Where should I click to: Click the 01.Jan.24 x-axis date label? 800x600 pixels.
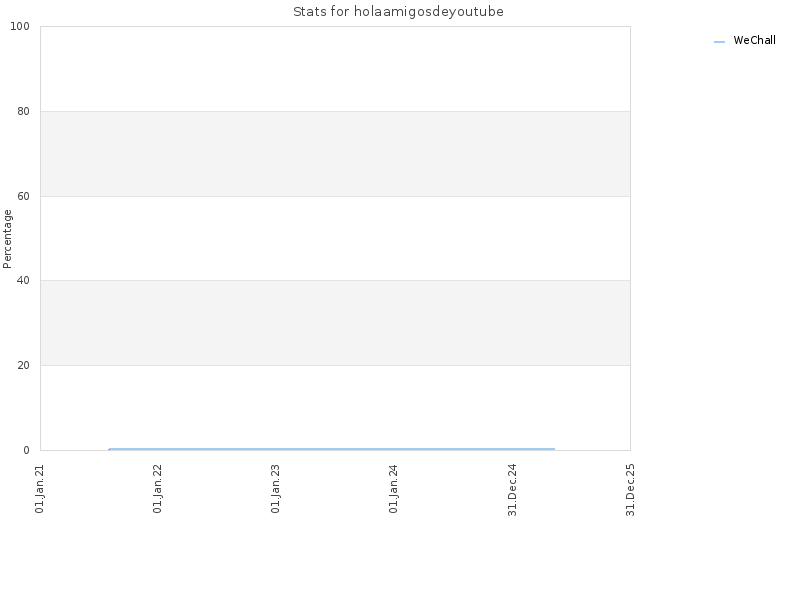(393, 489)
